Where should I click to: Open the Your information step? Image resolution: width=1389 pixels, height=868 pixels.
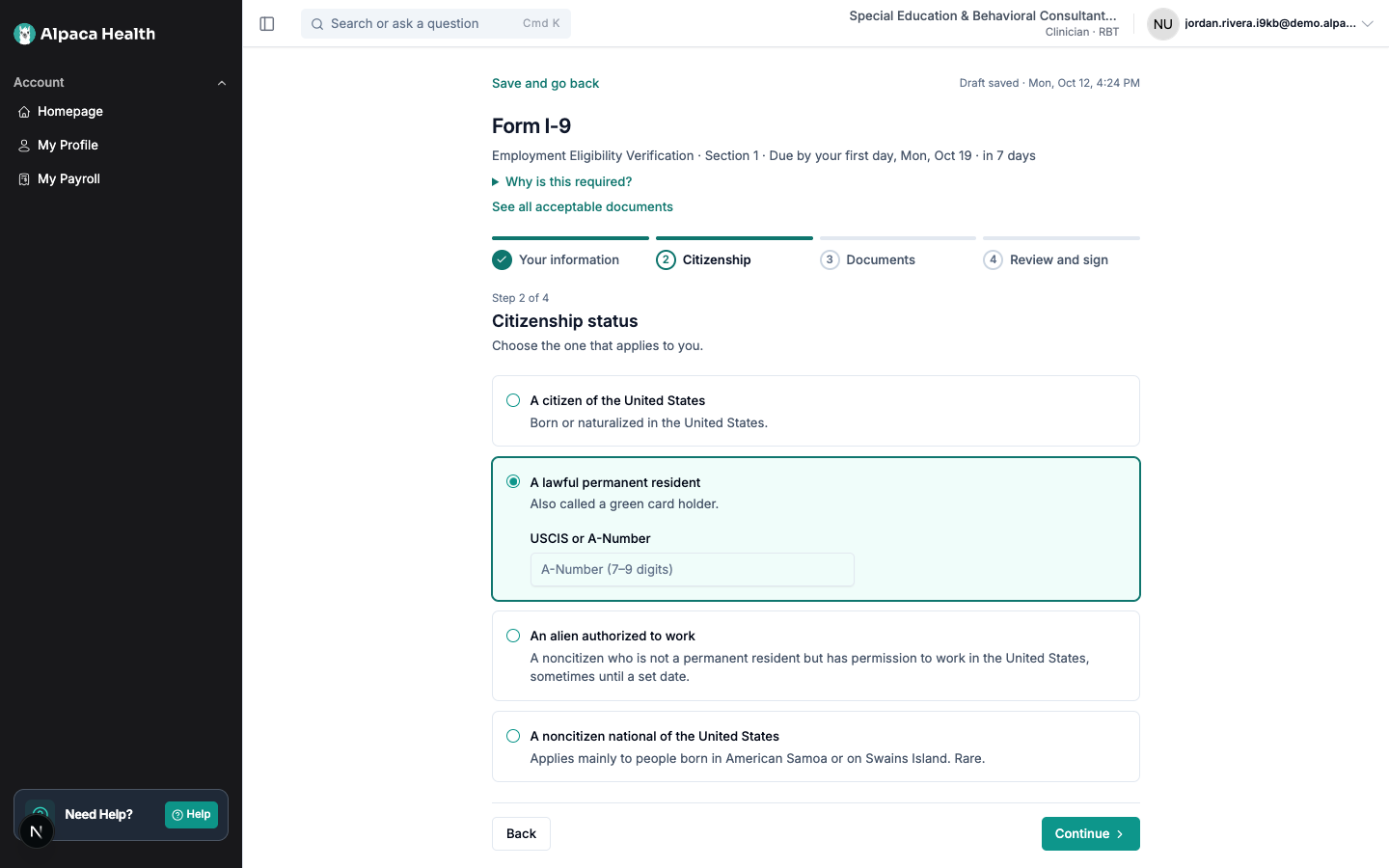569,259
